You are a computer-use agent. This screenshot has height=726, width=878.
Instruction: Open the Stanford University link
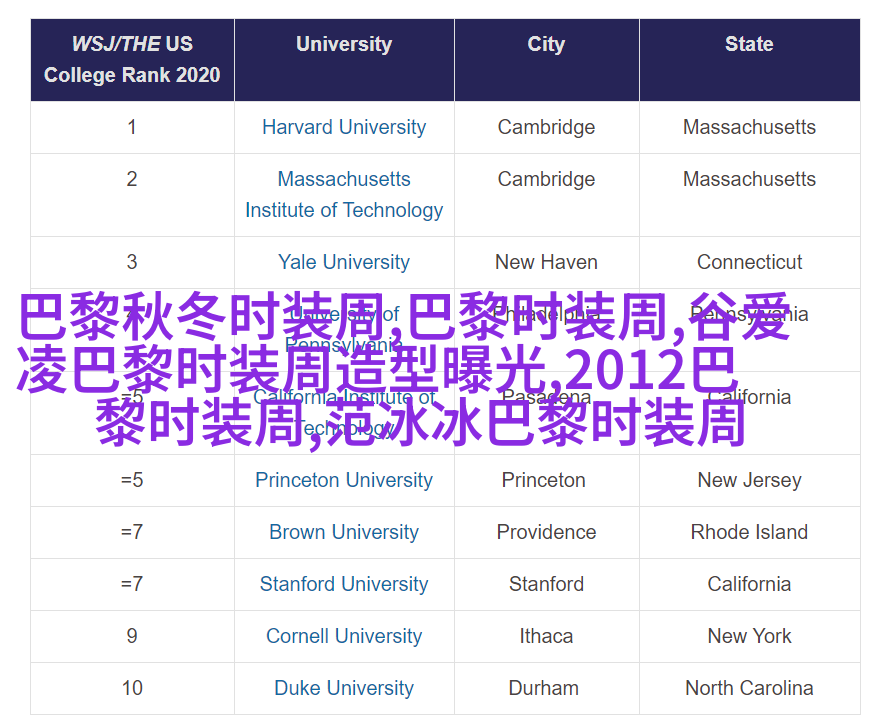344,584
